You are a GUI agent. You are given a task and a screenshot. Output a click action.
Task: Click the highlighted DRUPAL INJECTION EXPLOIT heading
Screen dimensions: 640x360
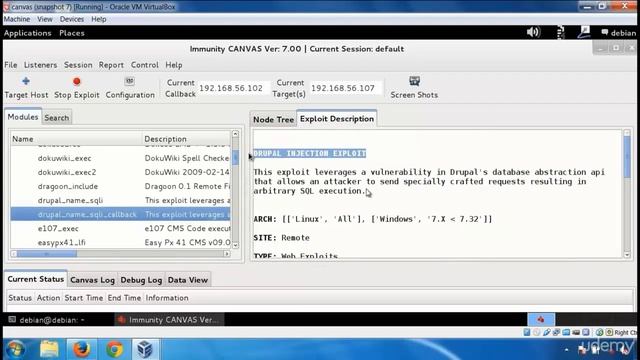pyautogui.click(x=310, y=153)
